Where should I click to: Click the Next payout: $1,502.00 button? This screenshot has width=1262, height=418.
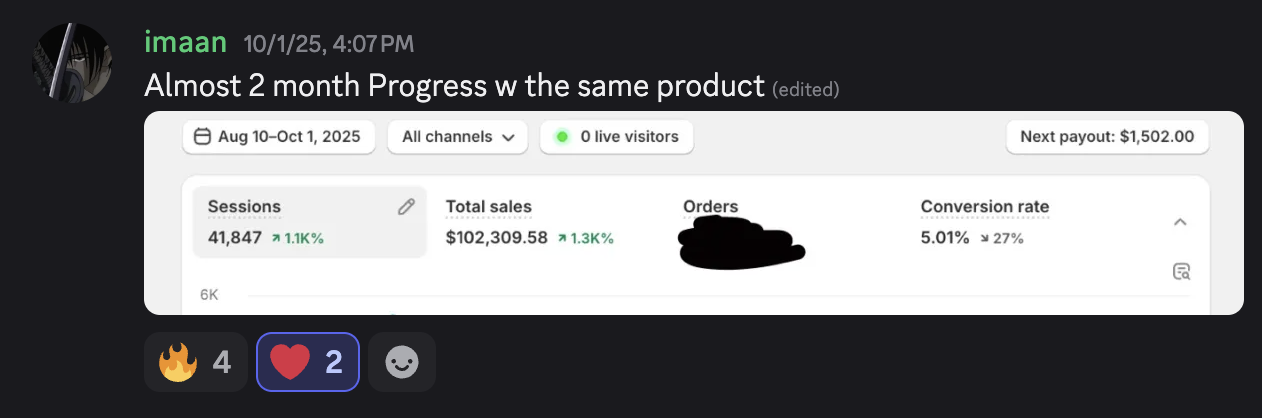1106,137
